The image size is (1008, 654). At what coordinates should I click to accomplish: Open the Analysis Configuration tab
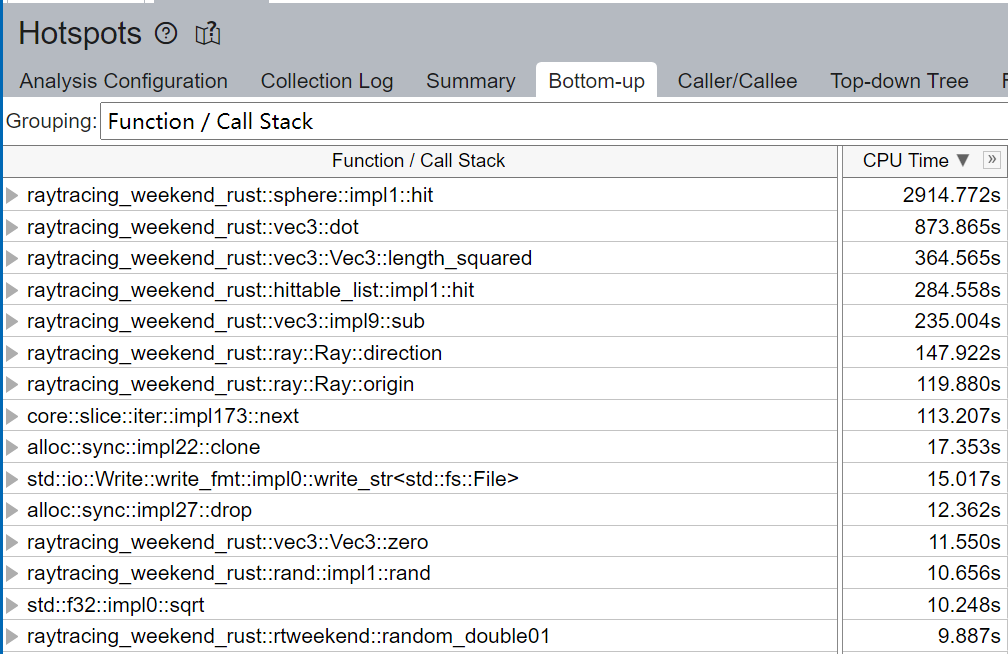click(122, 81)
